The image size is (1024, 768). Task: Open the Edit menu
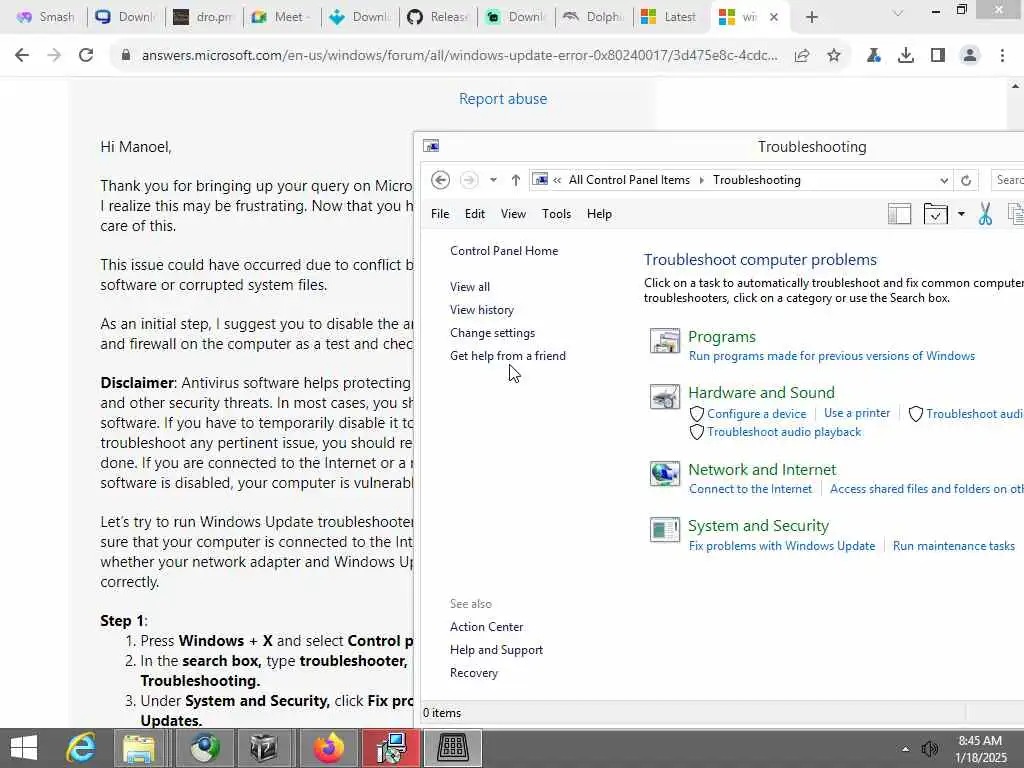coord(475,214)
